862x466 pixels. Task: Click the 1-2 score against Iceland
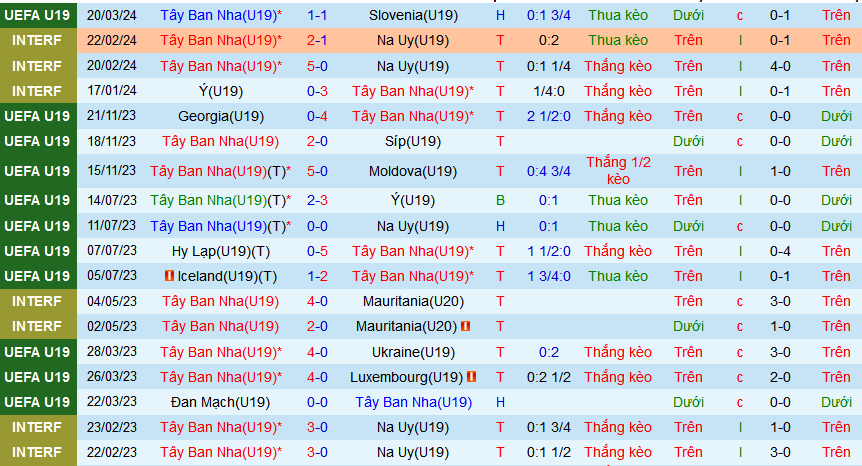click(x=317, y=276)
